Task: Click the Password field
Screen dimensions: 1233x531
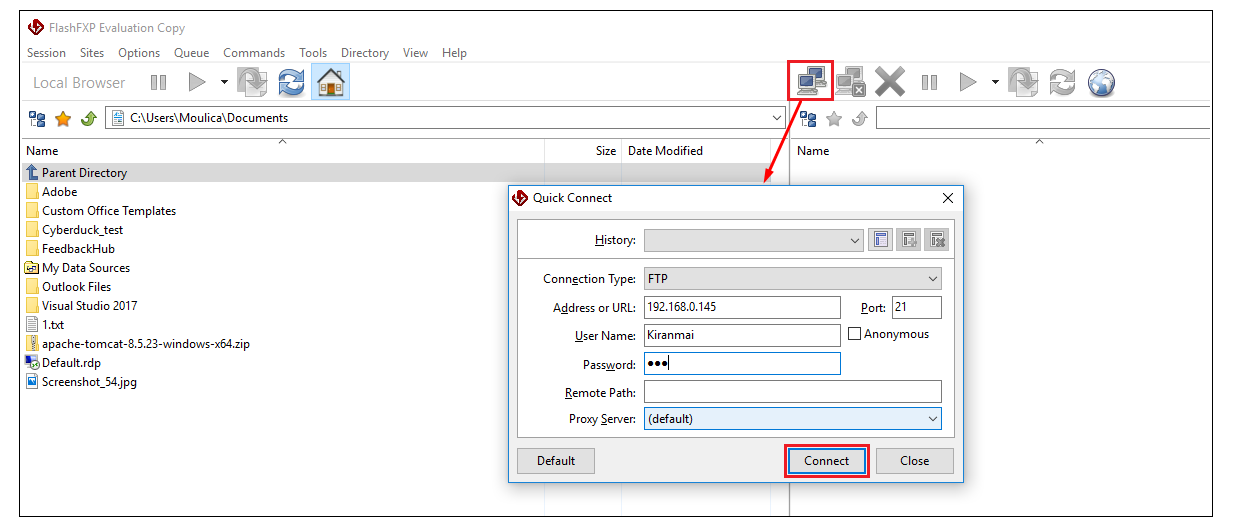Action: click(x=742, y=363)
